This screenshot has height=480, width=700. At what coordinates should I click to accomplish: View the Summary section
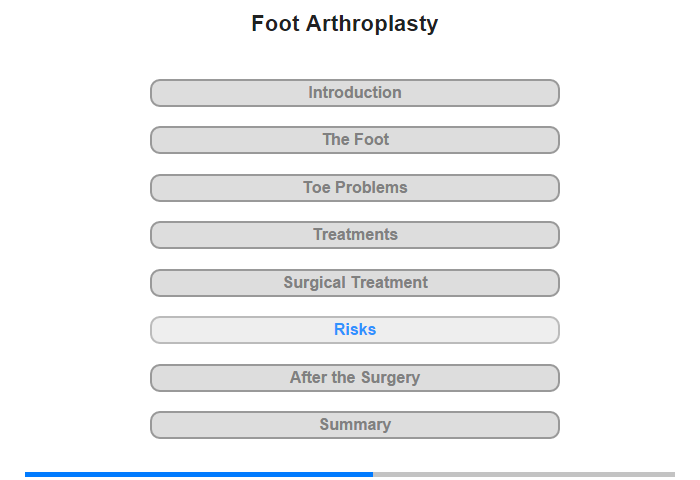[355, 425]
